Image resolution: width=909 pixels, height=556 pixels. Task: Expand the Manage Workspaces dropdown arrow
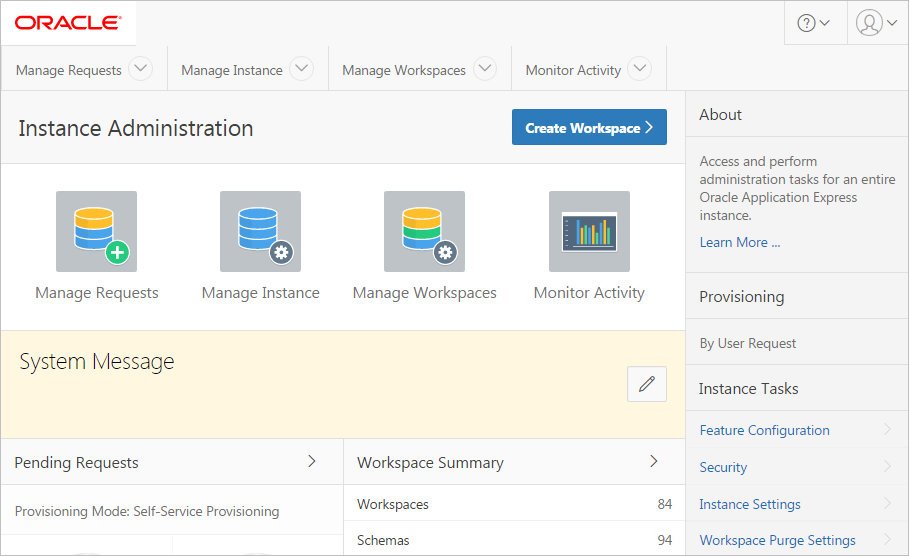click(x=485, y=69)
